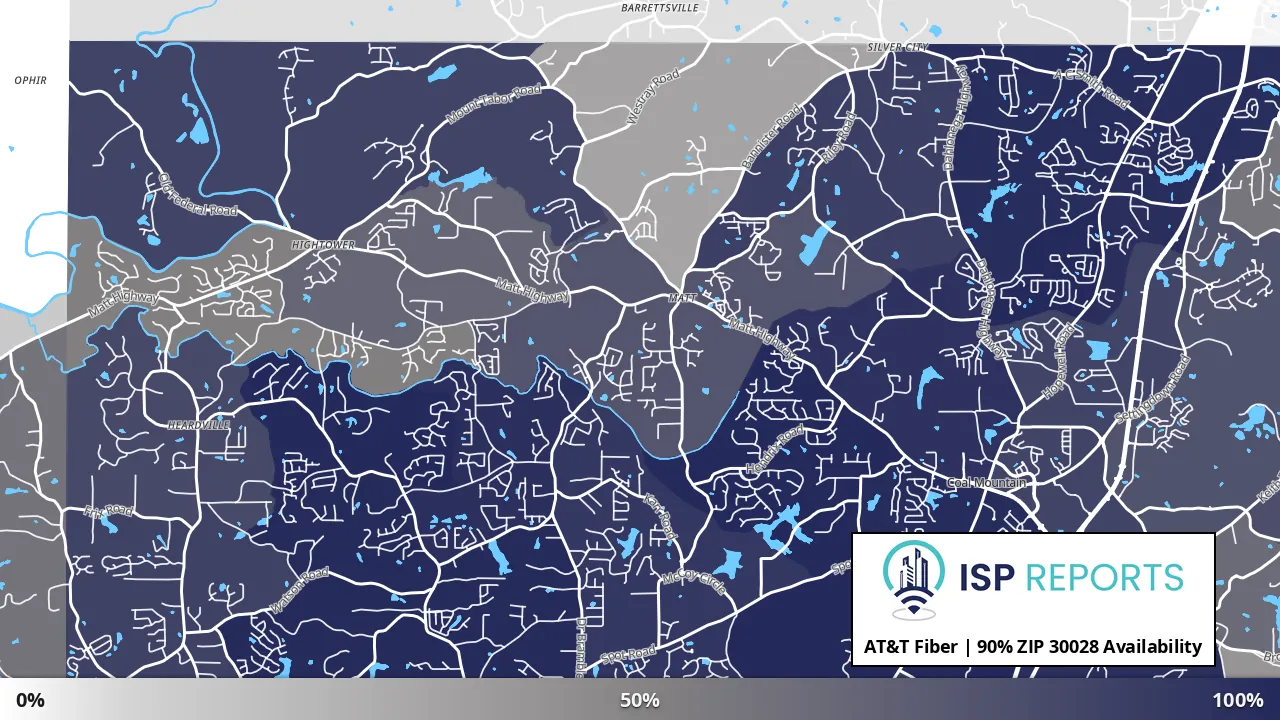Click the A C Smith Road label

tap(1091, 89)
